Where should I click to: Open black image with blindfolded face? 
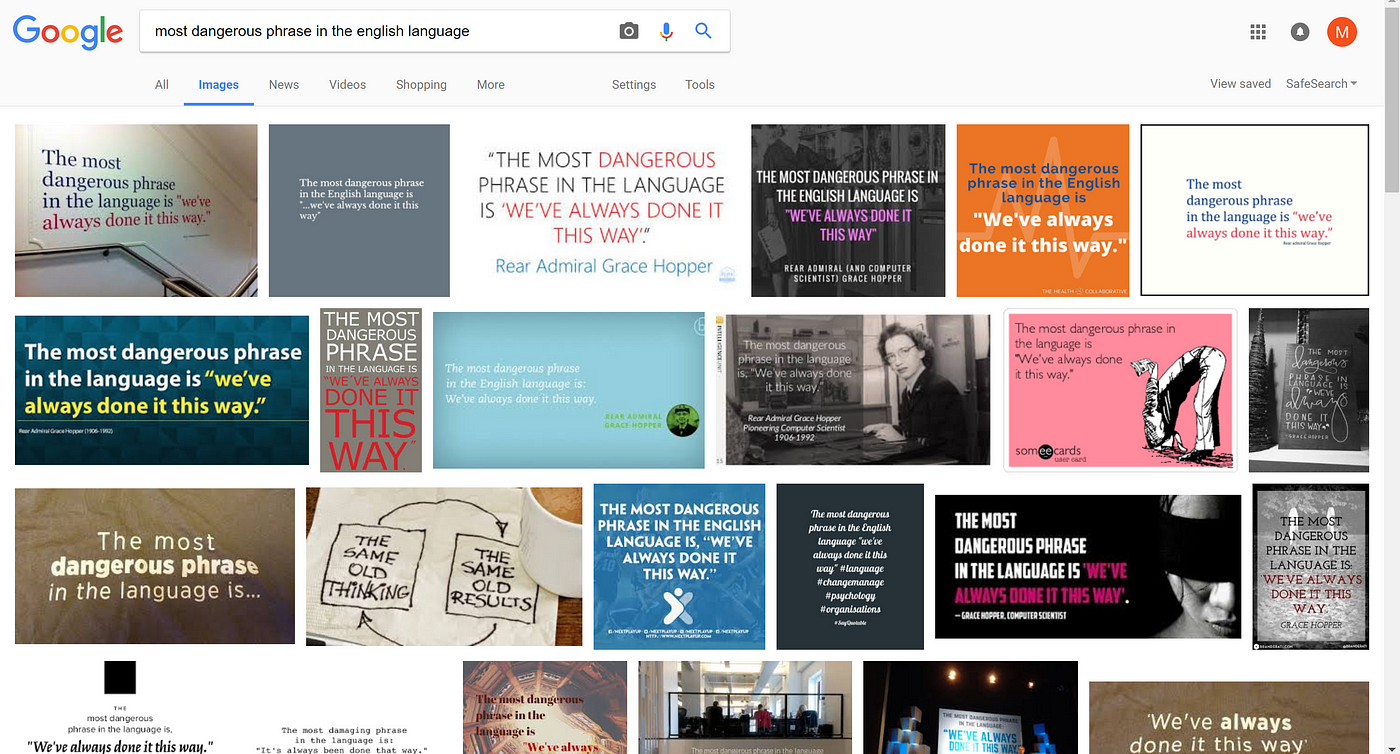coord(1088,566)
